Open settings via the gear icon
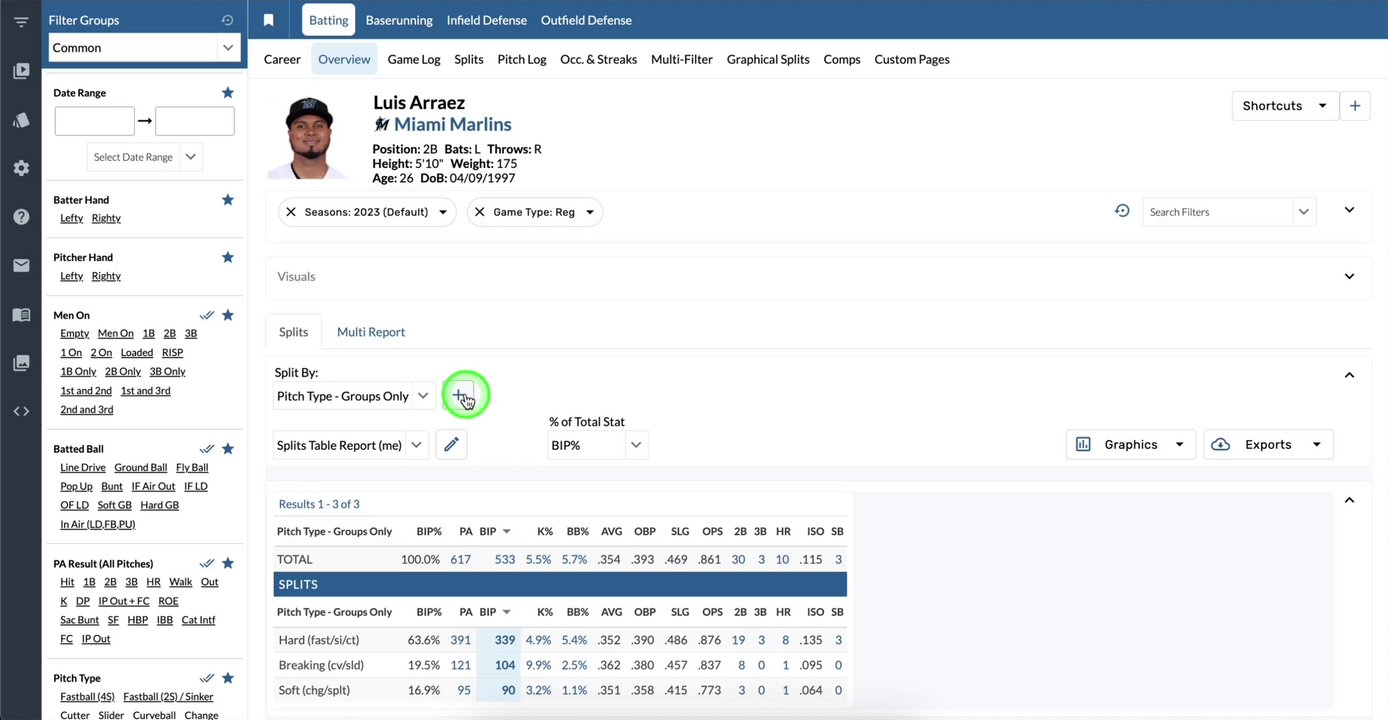This screenshot has width=1388, height=720. coord(21,168)
